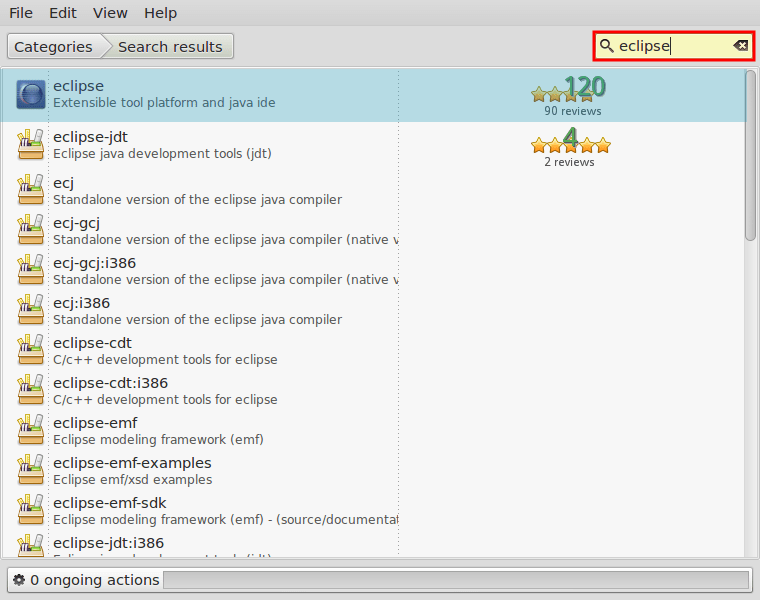Click the eclipse-cdt package icon

click(x=31, y=350)
